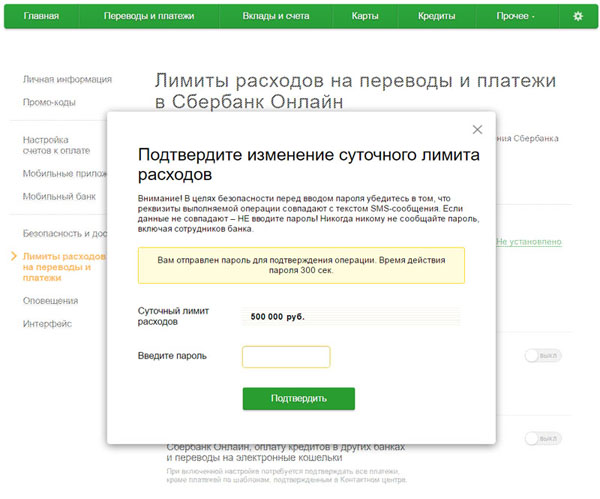Image resolution: width=600 pixels, height=499 pixels.
Task: Toggle the upper ВЫКЛ switch
Action: pos(545,355)
